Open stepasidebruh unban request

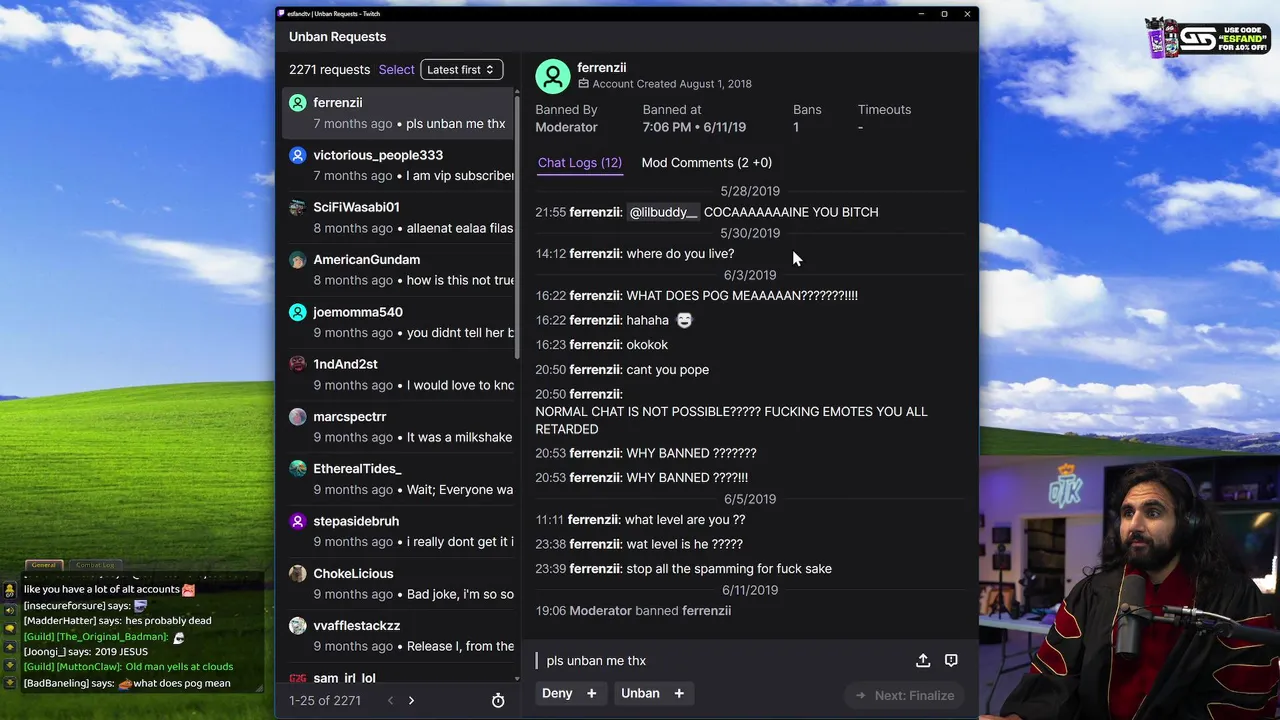point(398,531)
